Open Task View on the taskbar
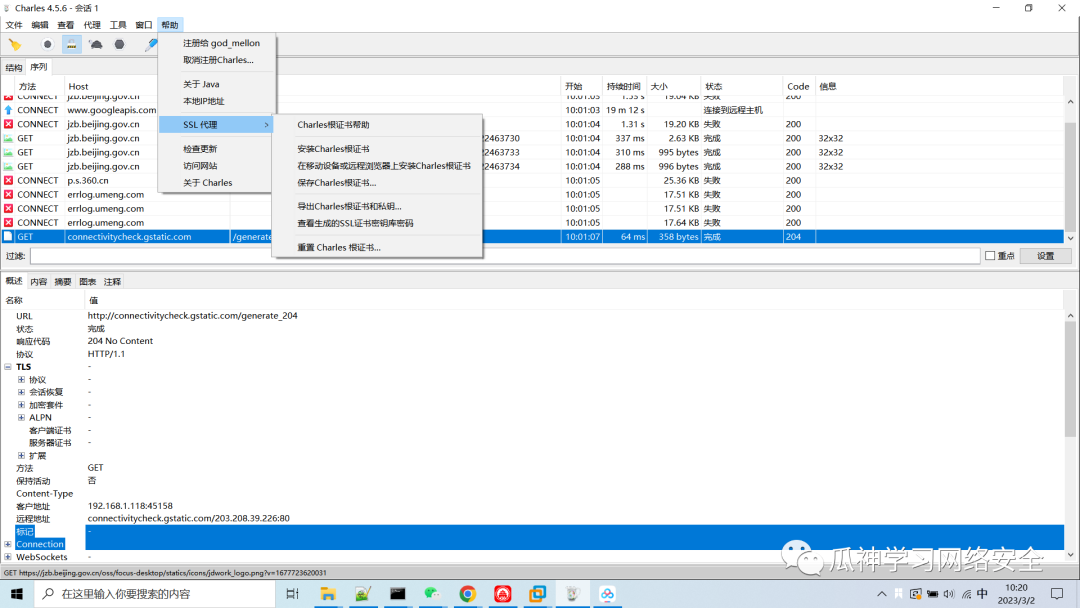Screen dimensions: 1080x608 [x=293, y=594]
